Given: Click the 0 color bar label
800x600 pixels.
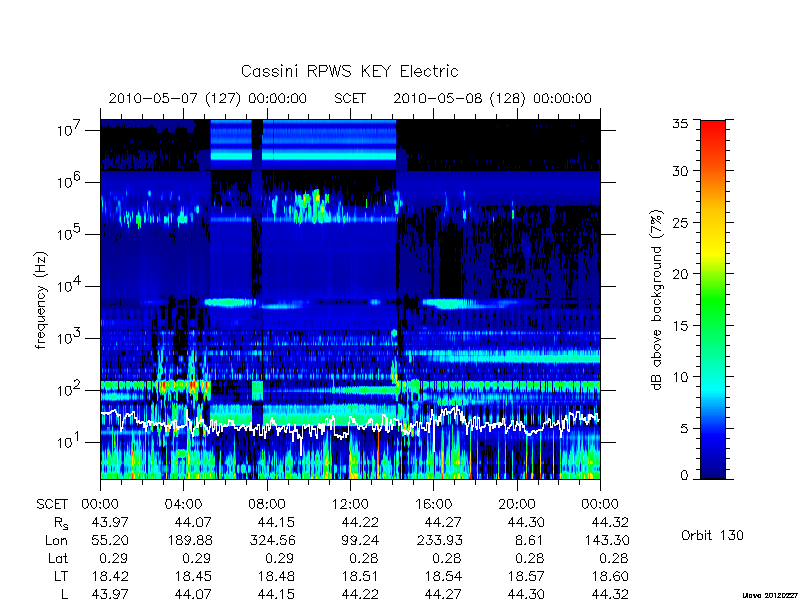Looking at the screenshot, I should (x=684, y=475).
